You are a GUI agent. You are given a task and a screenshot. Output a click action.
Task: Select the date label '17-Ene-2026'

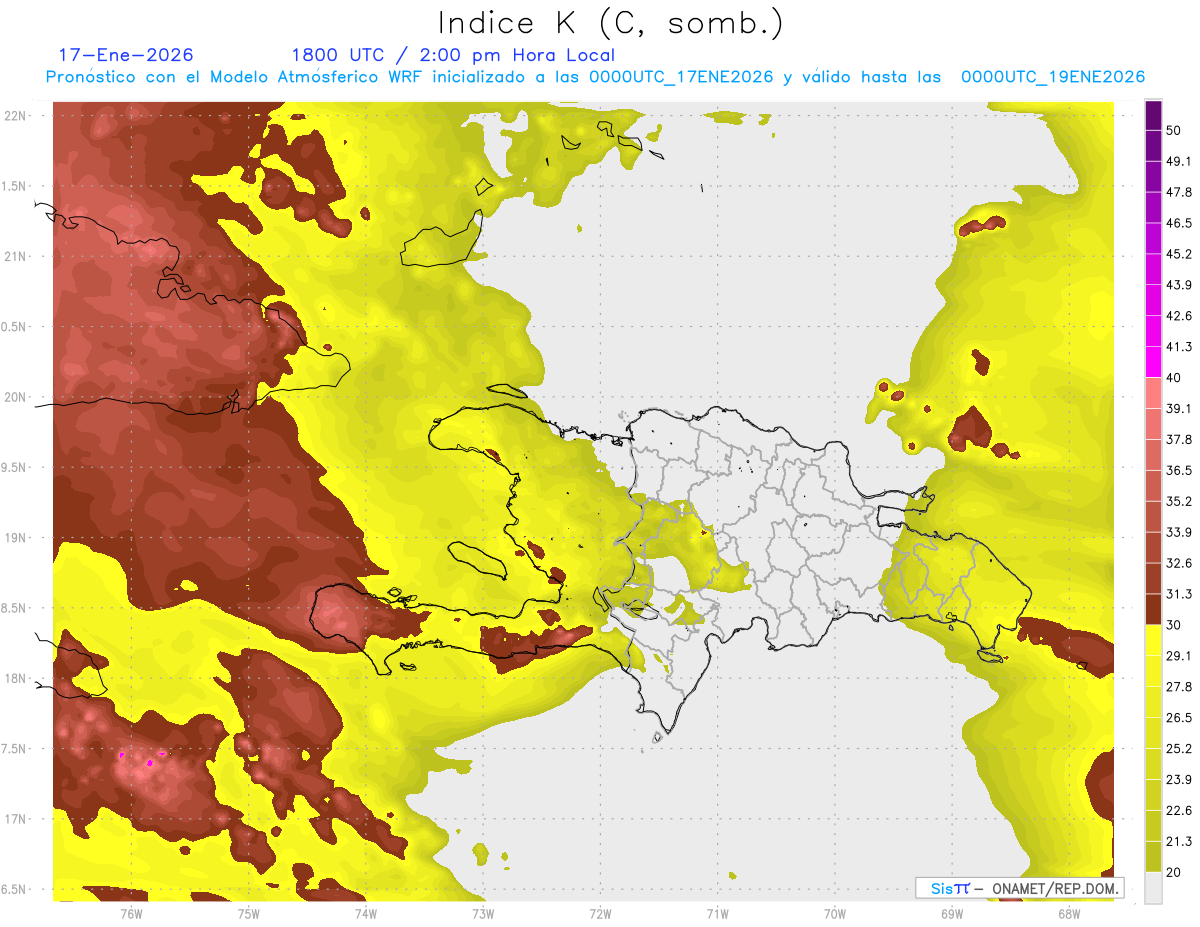(126, 55)
